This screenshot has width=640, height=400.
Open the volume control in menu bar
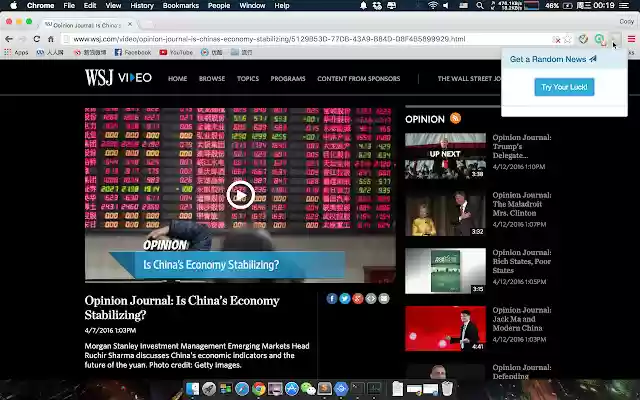(446, 5)
